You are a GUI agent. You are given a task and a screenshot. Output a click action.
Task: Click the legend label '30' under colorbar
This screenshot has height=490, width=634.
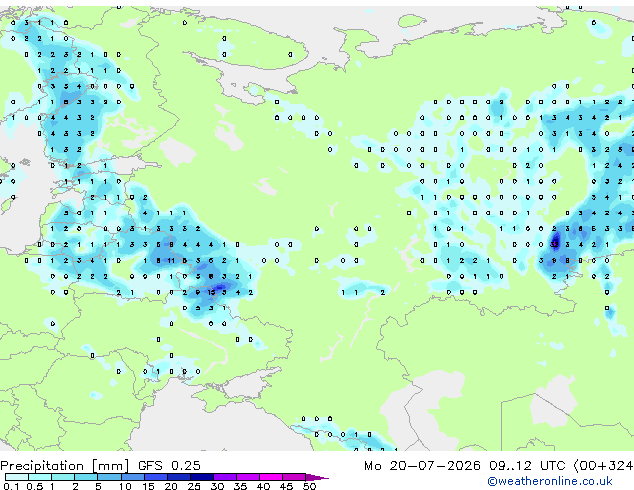(217, 486)
